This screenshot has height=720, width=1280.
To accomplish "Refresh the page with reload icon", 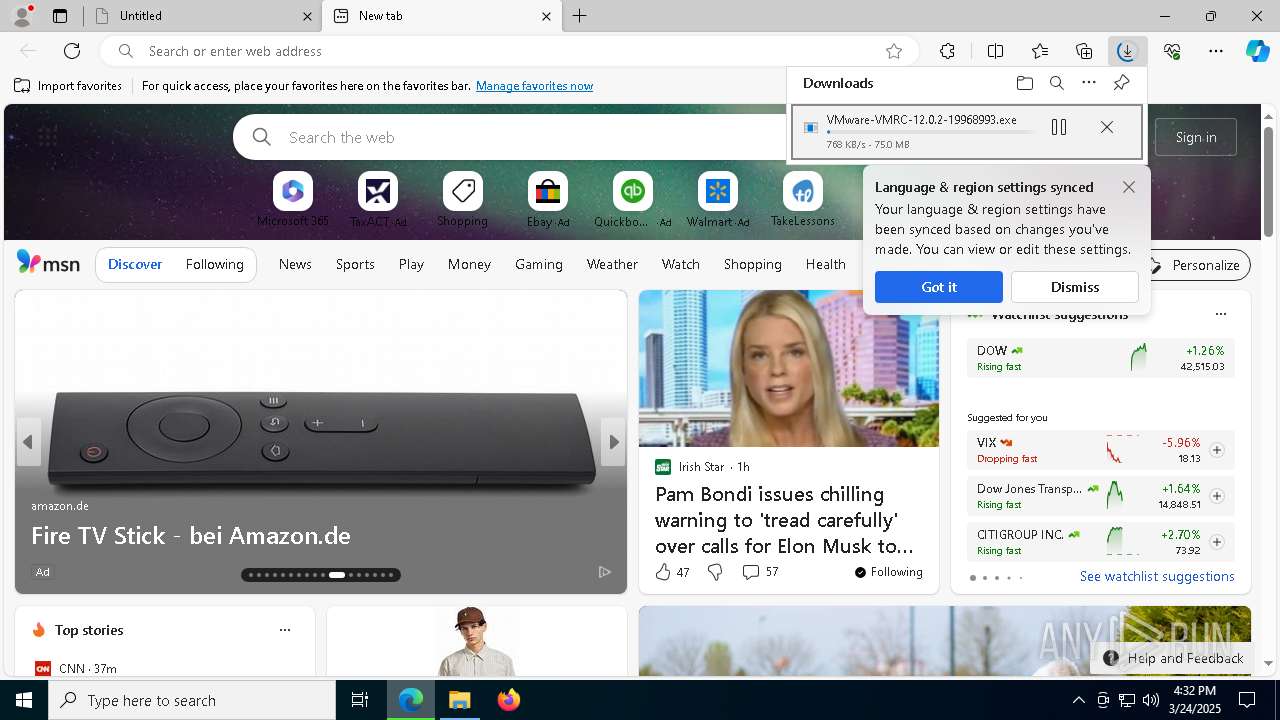I will pyautogui.click(x=72, y=51).
